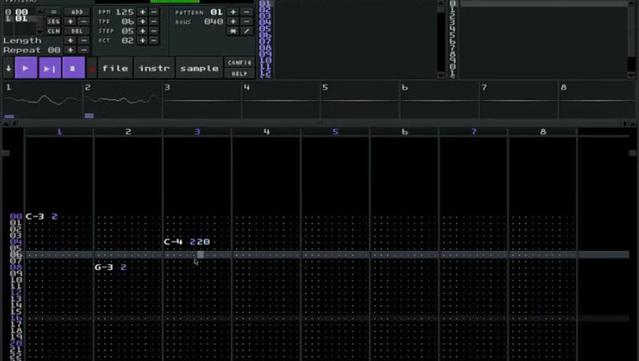Click pattern editor channel 4 header
The image size is (639, 361).
pyautogui.click(x=267, y=132)
